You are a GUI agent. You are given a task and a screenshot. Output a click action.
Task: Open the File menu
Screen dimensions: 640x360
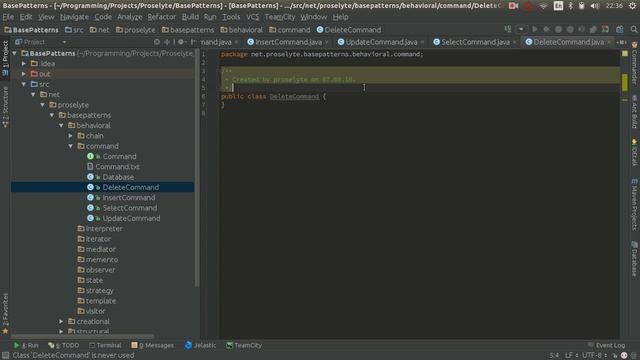tap(8, 17)
